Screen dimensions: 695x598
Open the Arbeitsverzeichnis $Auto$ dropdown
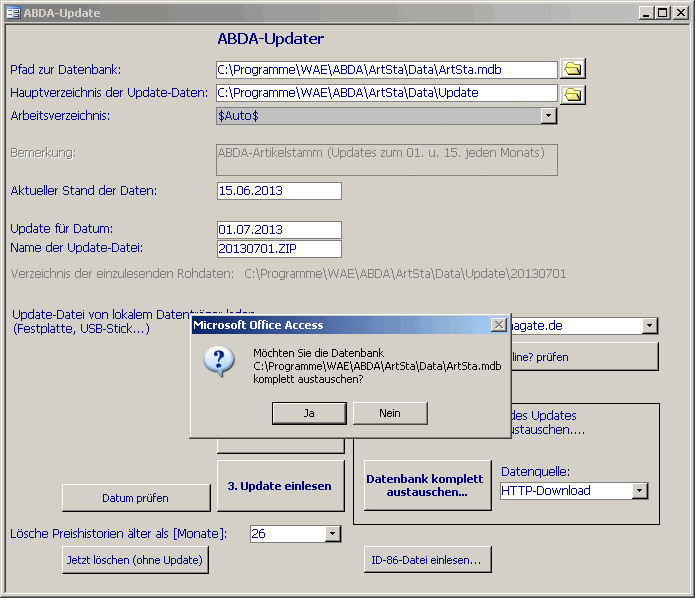548,116
